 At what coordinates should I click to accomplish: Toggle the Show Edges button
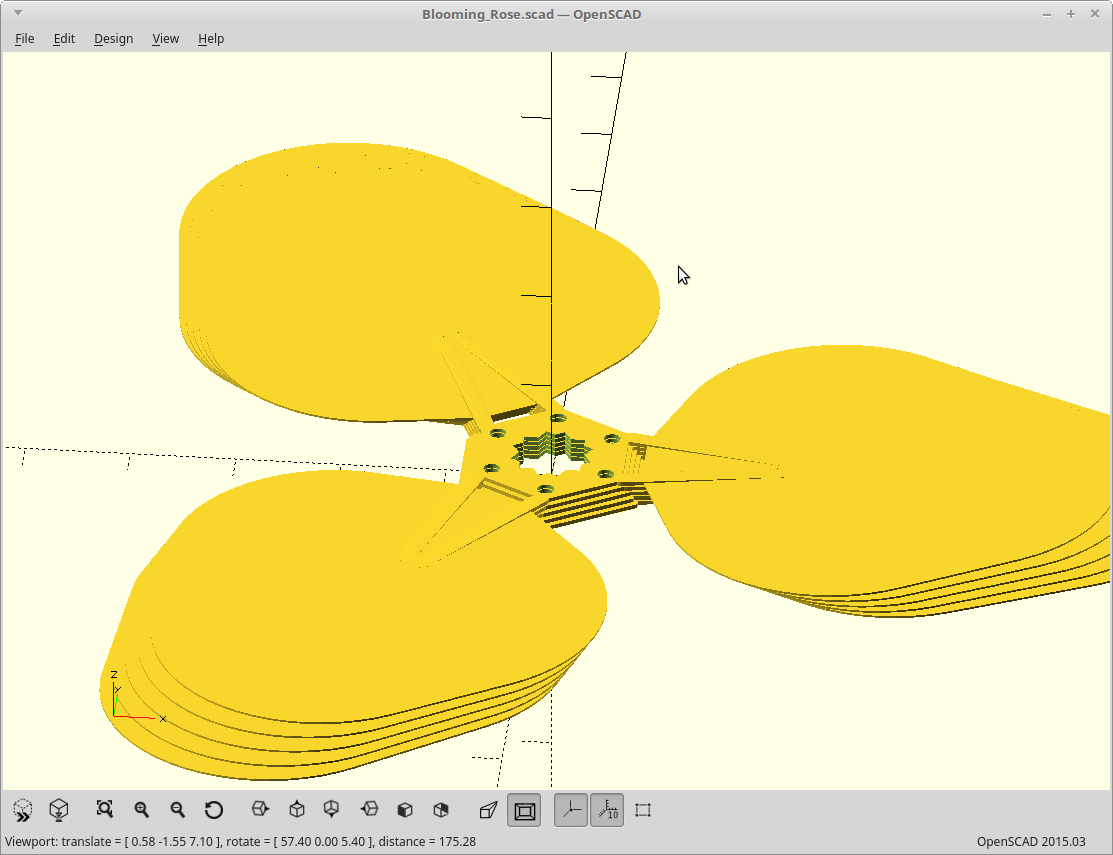pos(643,810)
